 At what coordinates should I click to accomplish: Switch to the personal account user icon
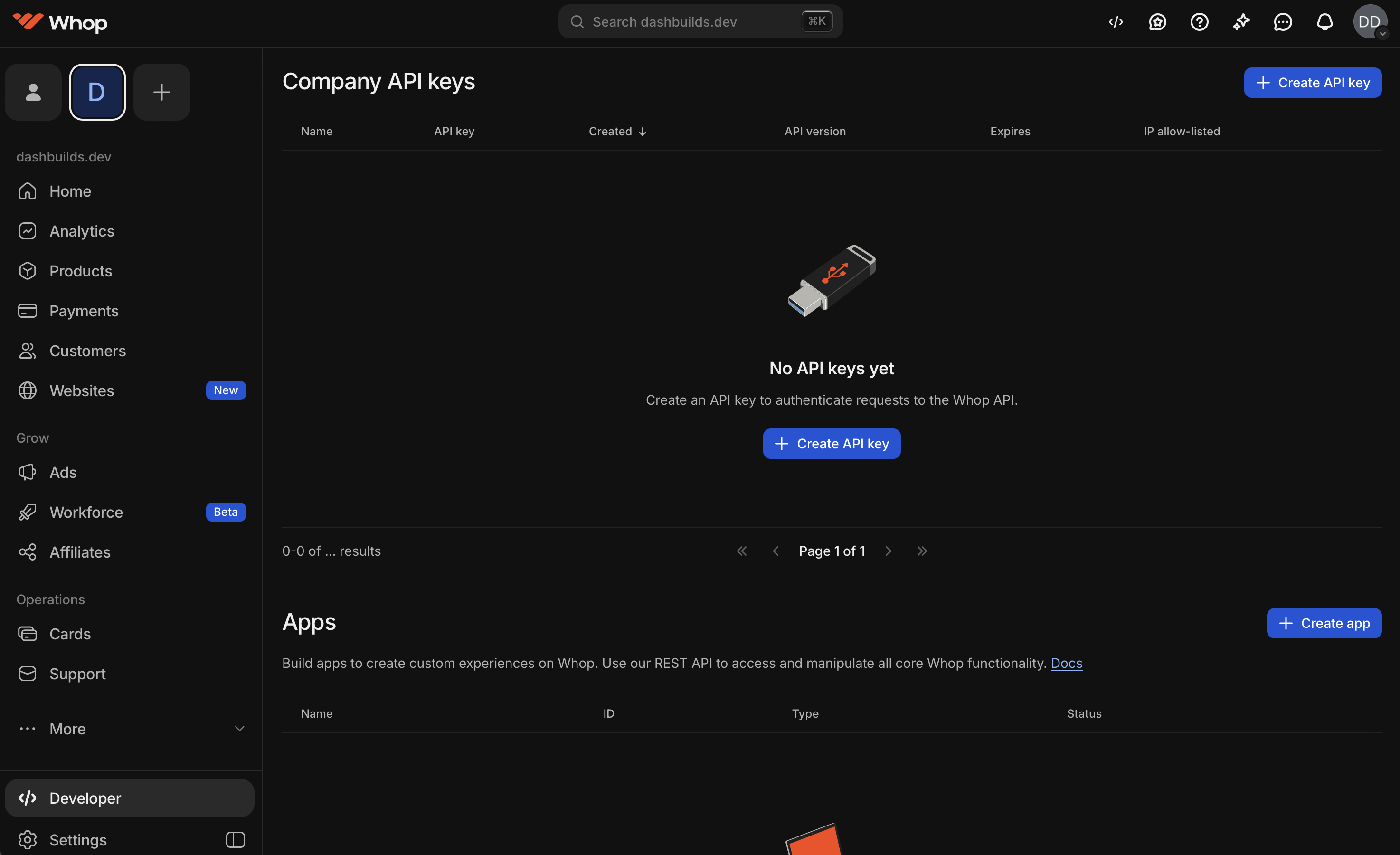click(33, 92)
